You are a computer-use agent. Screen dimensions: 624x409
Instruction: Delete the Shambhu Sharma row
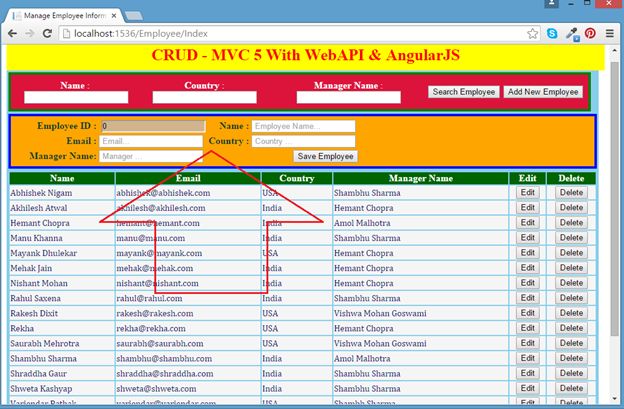point(571,358)
